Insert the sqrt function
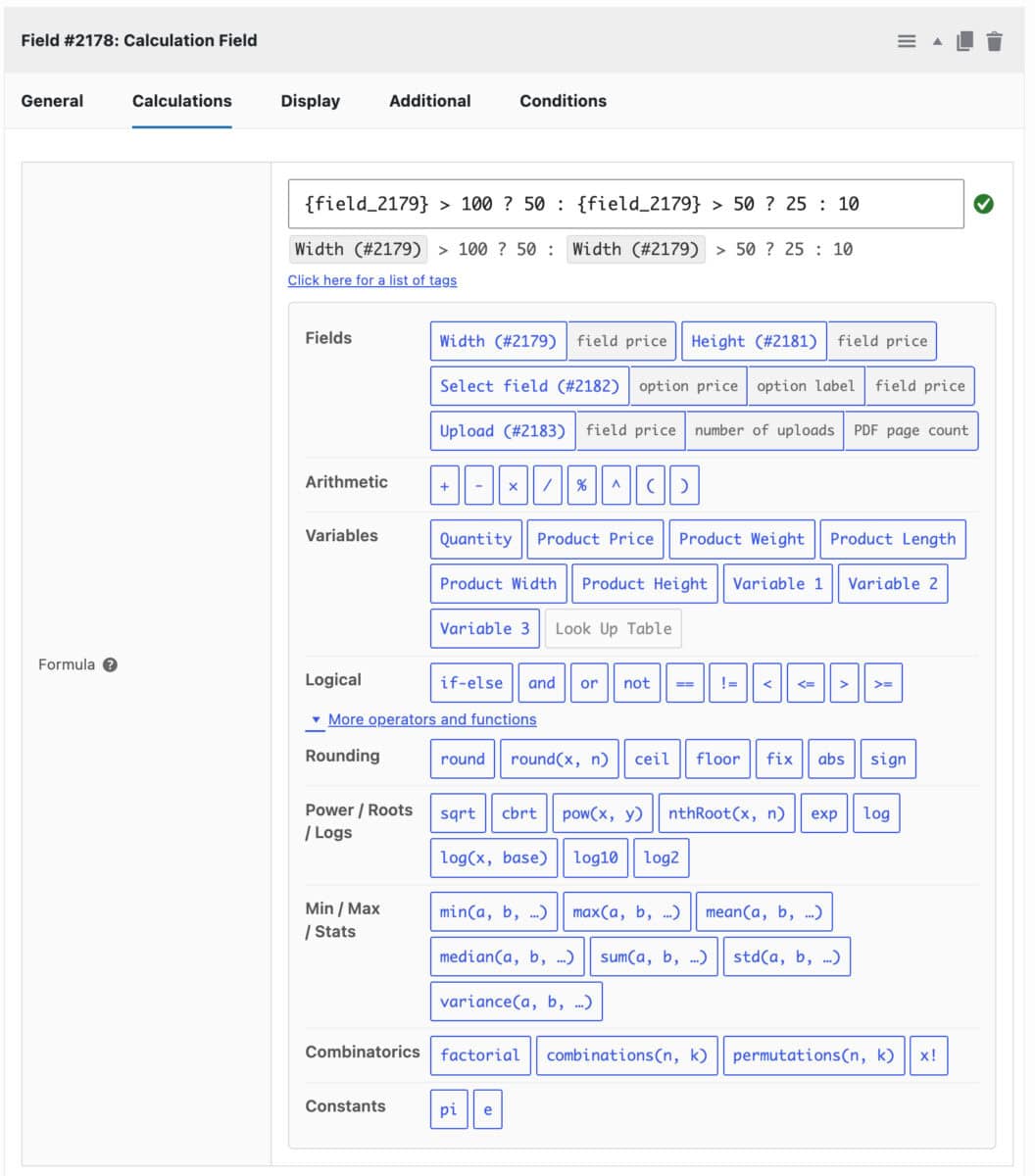Screen dimensions: 1035x1176 tap(458, 813)
